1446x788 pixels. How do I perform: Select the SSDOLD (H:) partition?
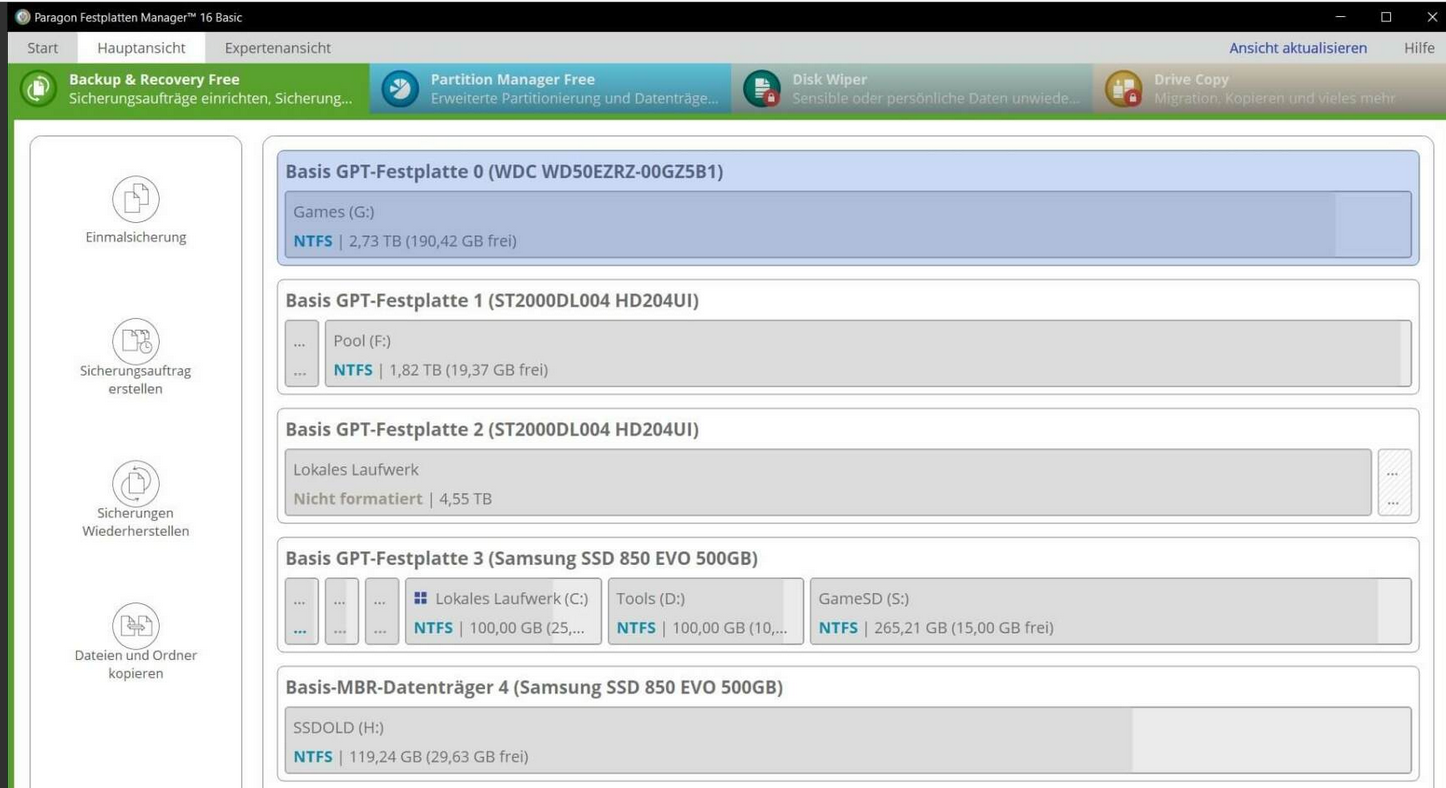(x=848, y=741)
